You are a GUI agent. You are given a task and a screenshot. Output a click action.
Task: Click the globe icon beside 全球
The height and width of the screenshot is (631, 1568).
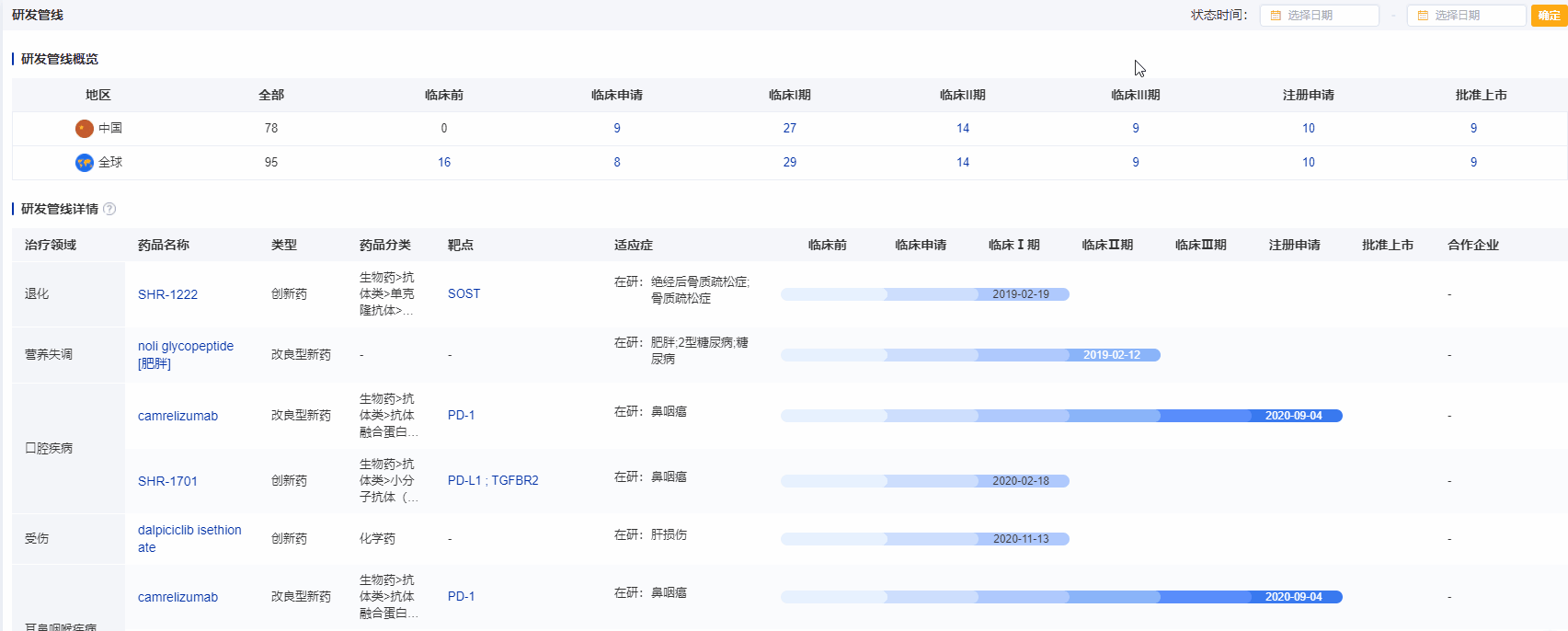click(85, 163)
